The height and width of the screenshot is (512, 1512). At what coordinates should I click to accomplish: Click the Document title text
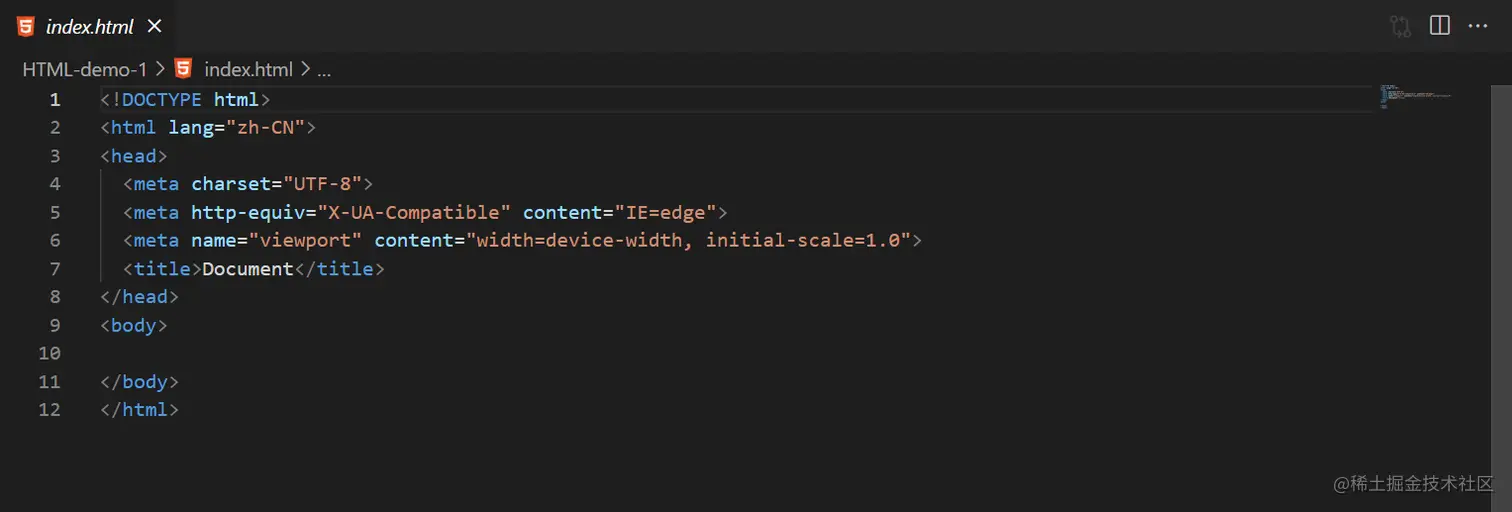(248, 269)
